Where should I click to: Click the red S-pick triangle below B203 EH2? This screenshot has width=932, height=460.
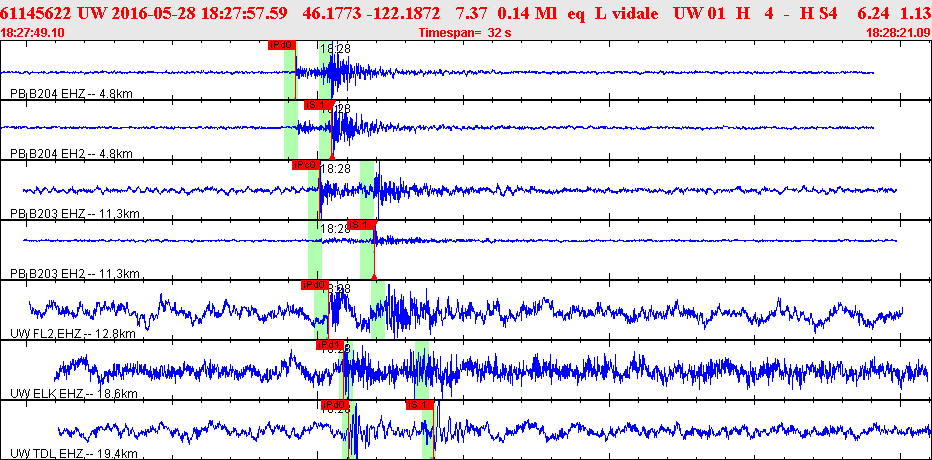pos(373,276)
